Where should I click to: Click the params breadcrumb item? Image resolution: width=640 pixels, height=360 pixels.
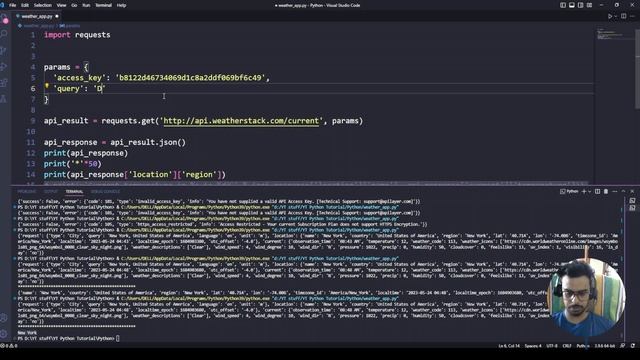(70, 26)
